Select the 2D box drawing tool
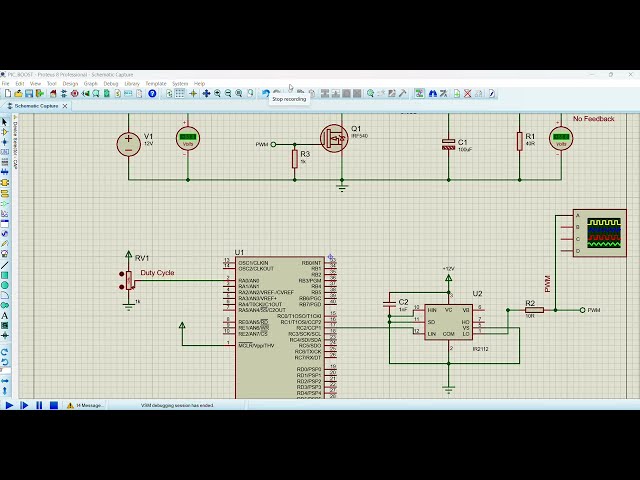The height and width of the screenshot is (480, 640). coord(5,276)
